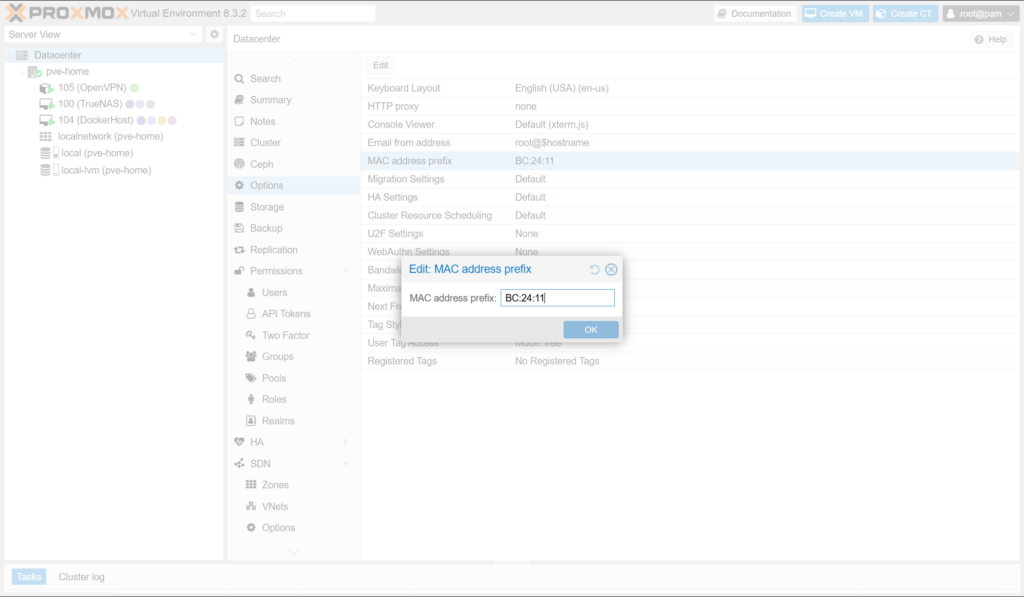Switch to the Cluster log tab
This screenshot has height=597, width=1024.
click(x=81, y=577)
